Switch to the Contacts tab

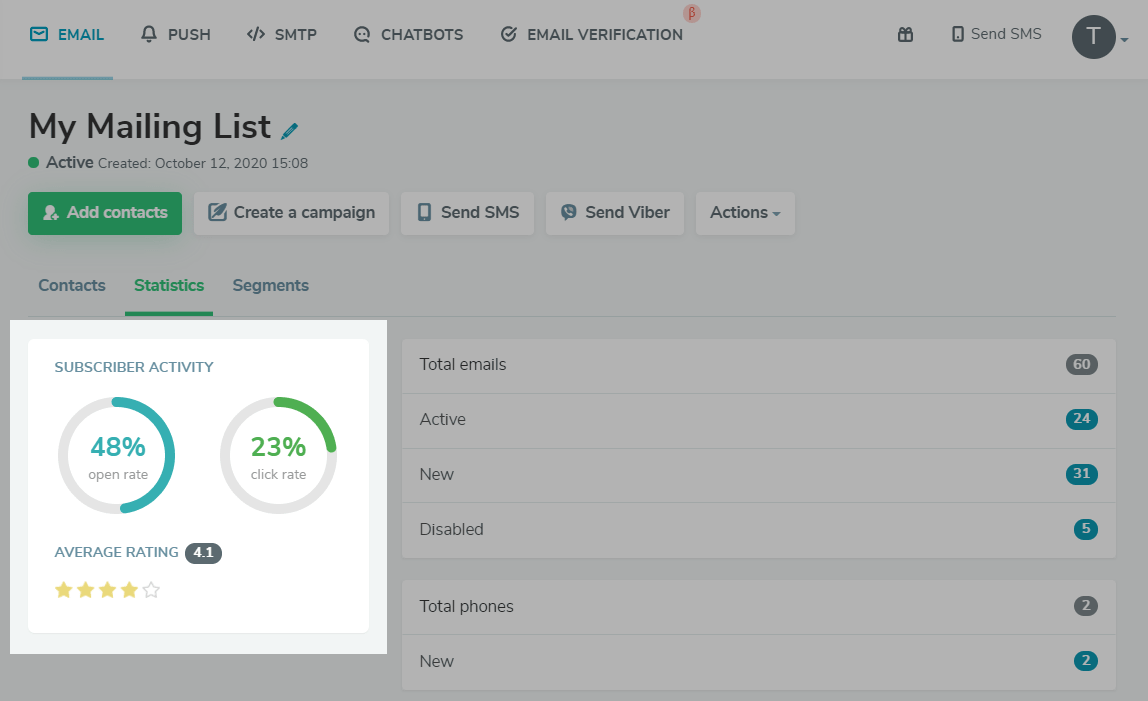[x=72, y=285]
